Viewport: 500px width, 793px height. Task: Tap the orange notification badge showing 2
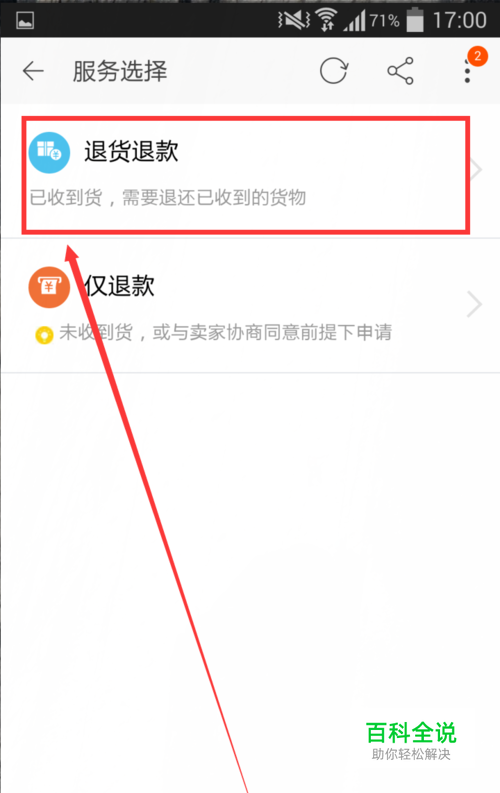(x=477, y=56)
